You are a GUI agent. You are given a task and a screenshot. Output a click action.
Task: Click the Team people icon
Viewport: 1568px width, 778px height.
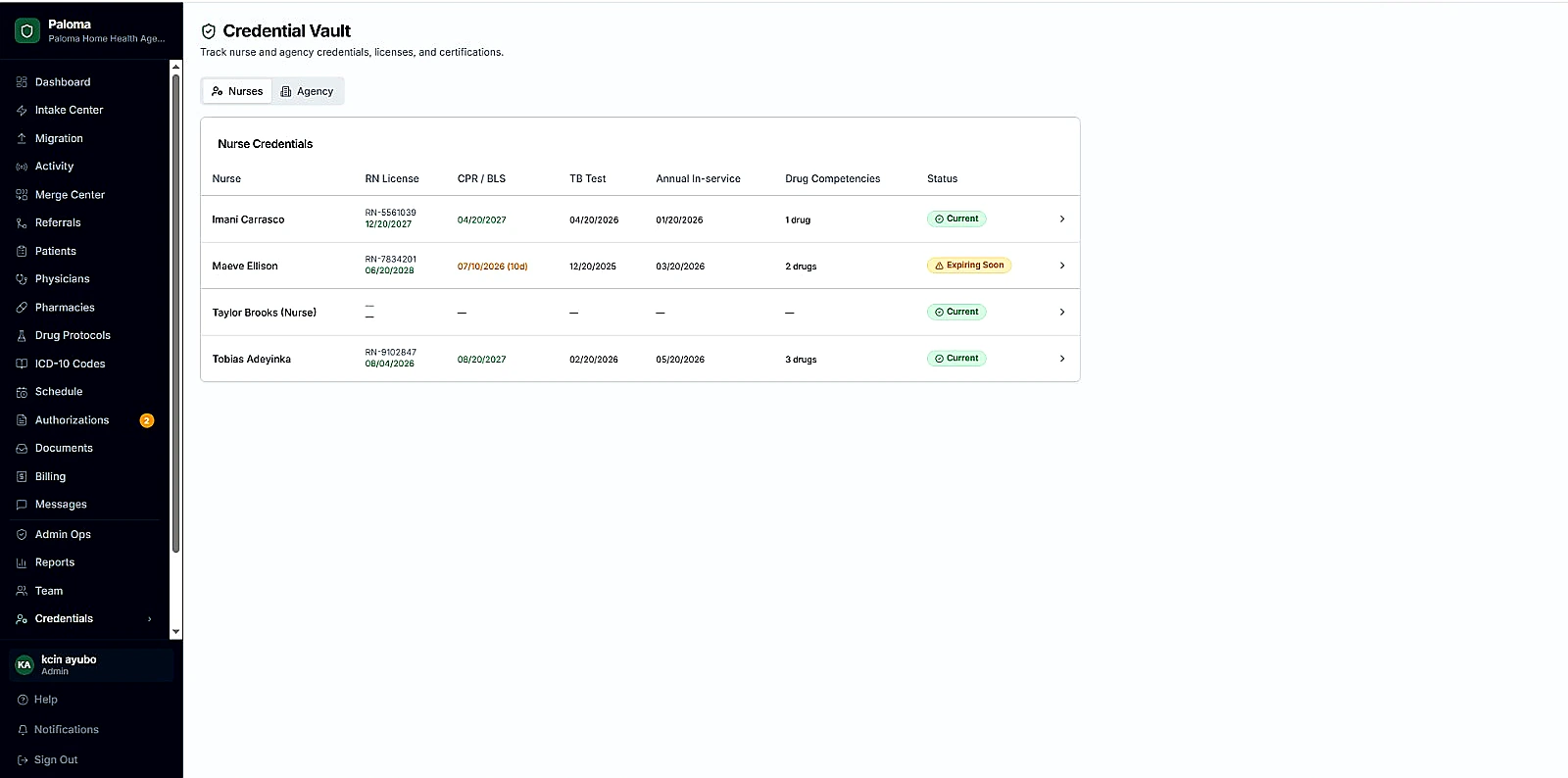click(x=22, y=591)
